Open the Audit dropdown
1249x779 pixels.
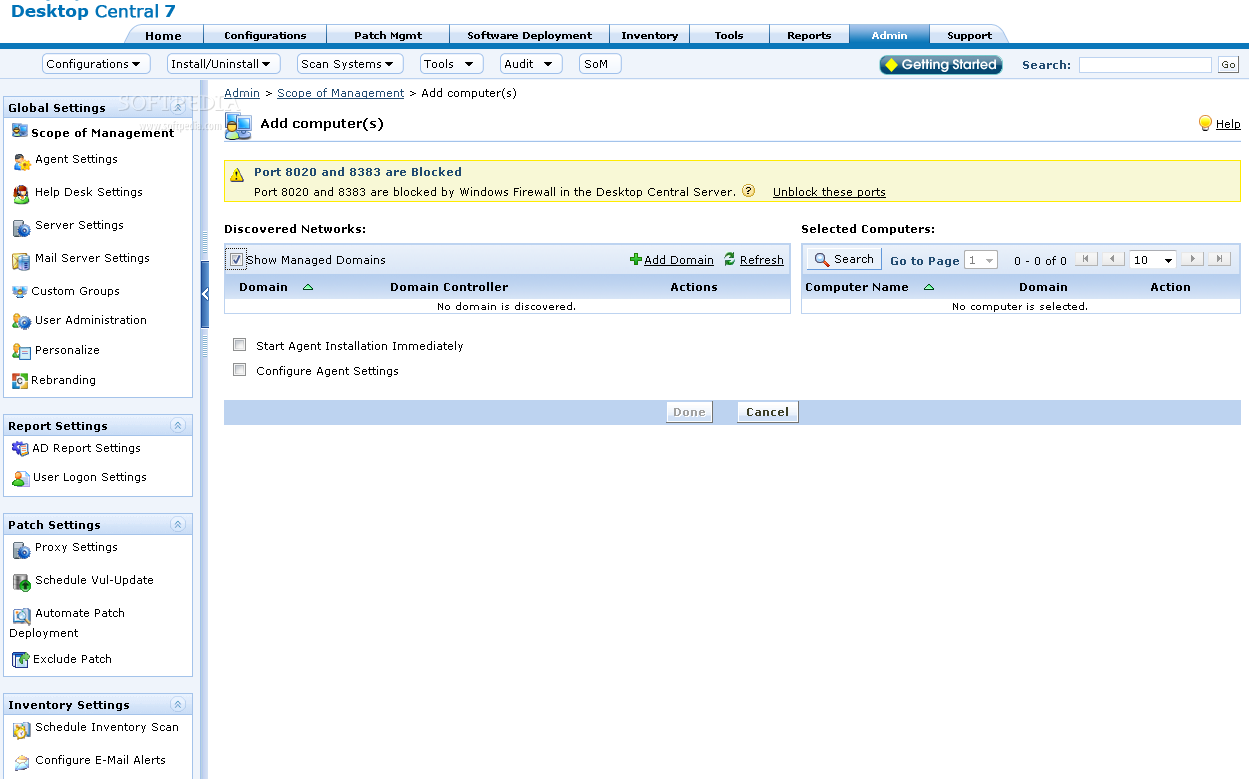[x=530, y=64]
